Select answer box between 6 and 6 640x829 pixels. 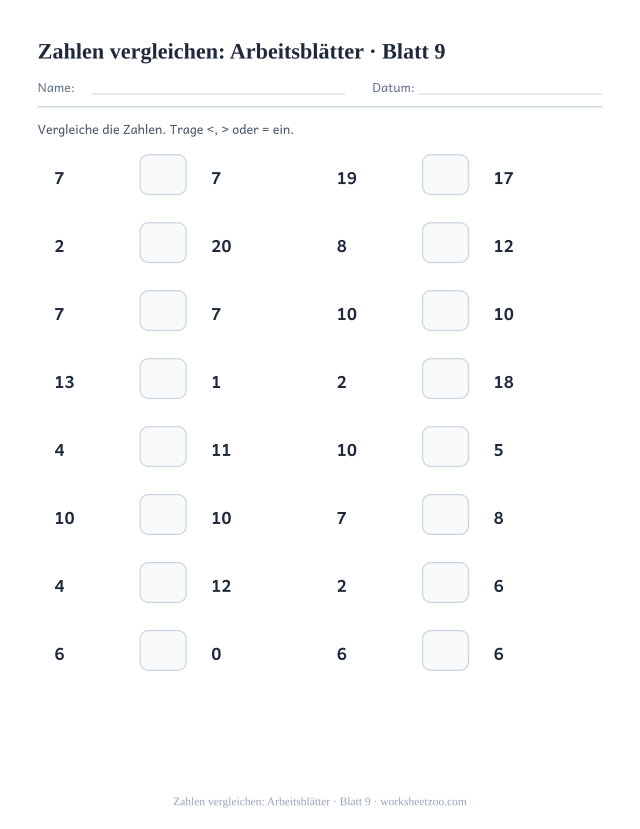click(x=445, y=650)
